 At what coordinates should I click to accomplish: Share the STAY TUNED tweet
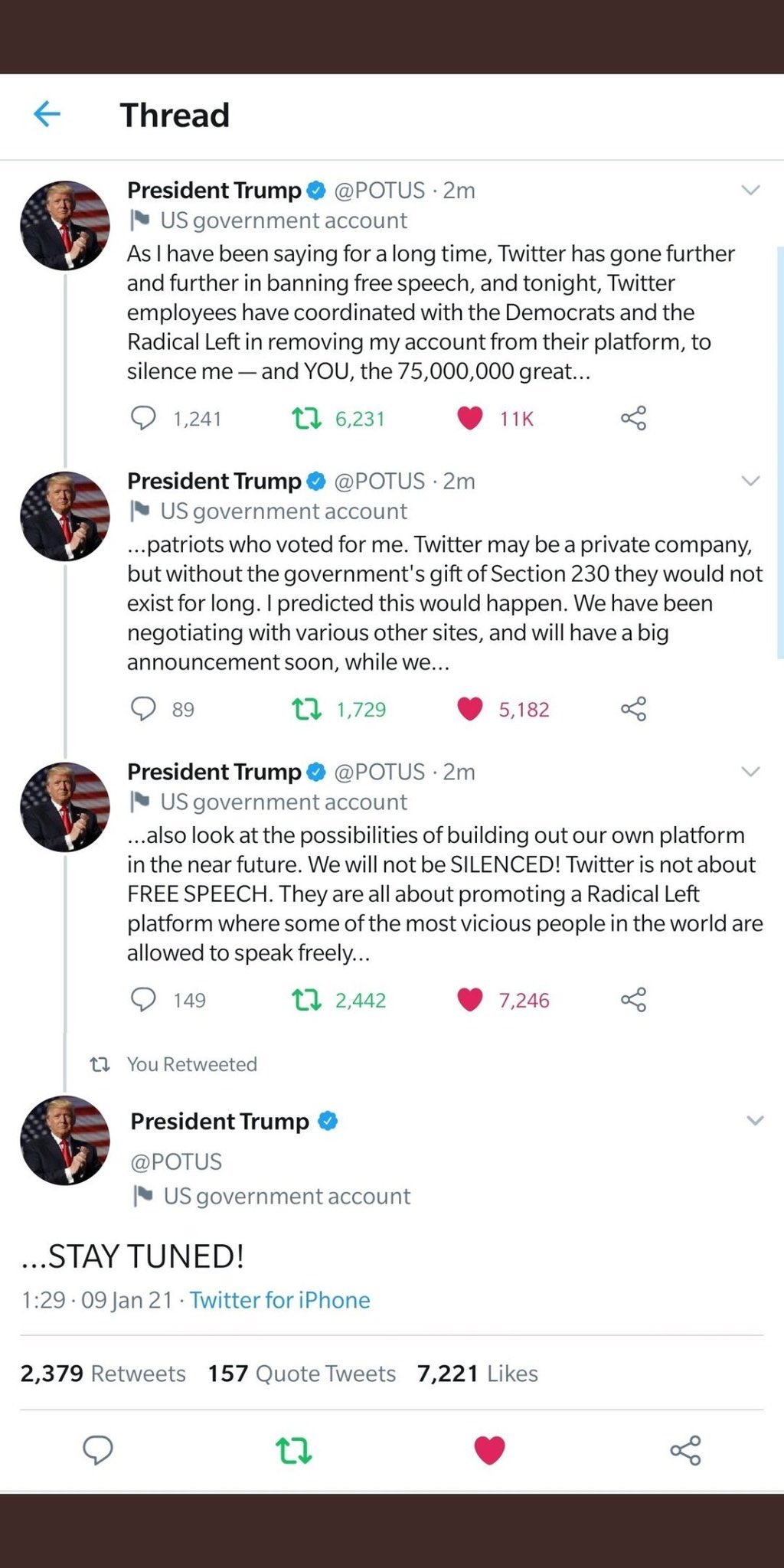pyautogui.click(x=684, y=1449)
